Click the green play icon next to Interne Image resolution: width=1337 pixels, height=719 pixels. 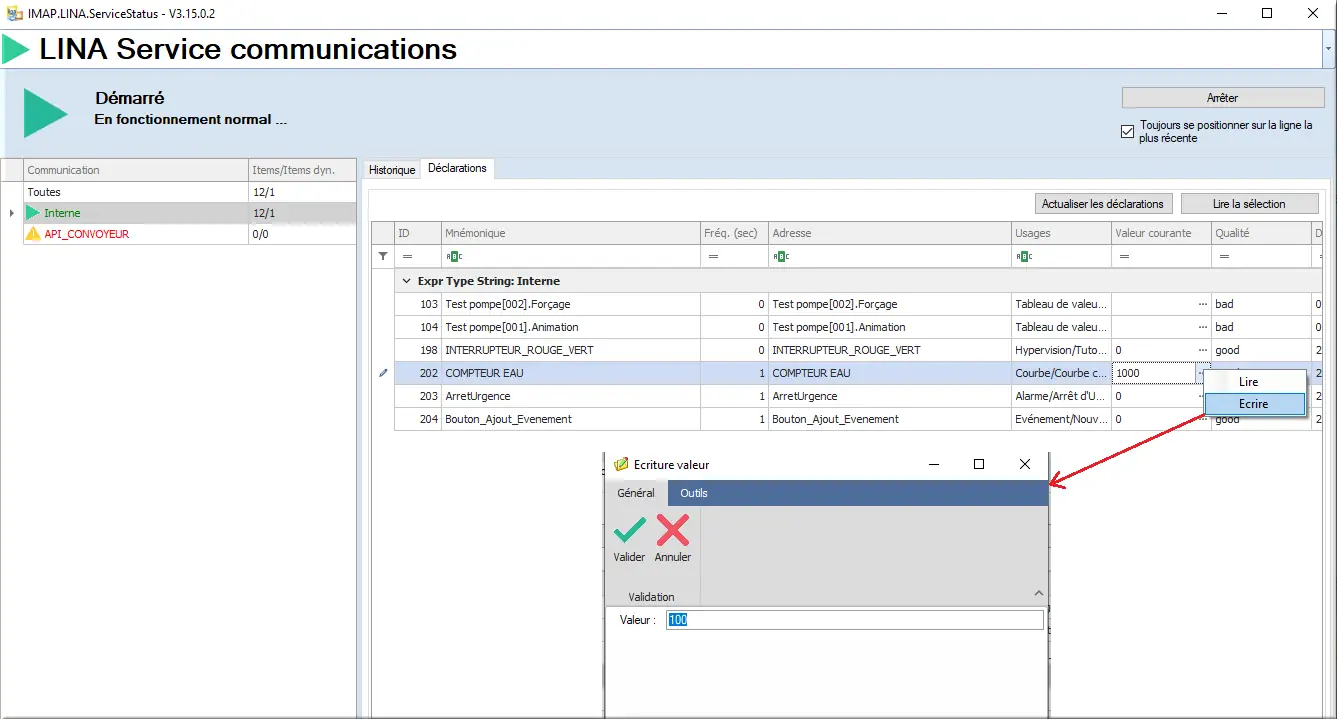click(33, 213)
